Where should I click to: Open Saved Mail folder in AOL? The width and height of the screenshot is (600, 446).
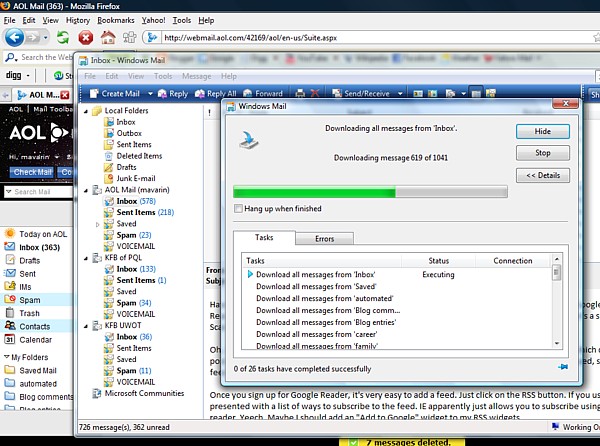point(31,370)
